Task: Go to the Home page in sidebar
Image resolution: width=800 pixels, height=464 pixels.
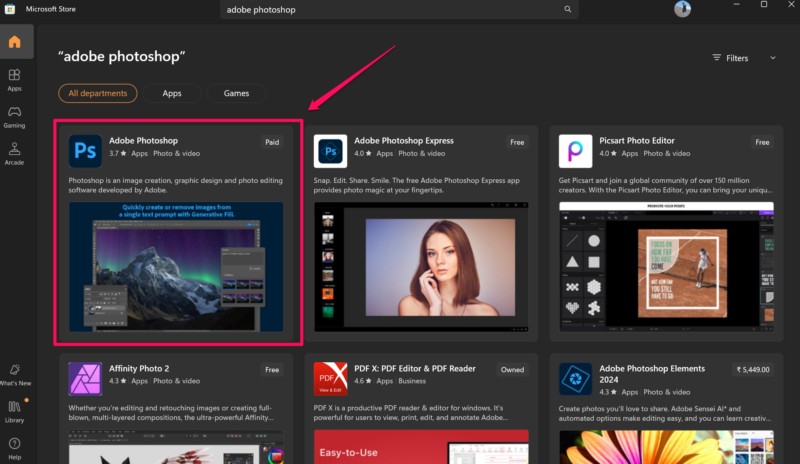Action: tap(15, 42)
